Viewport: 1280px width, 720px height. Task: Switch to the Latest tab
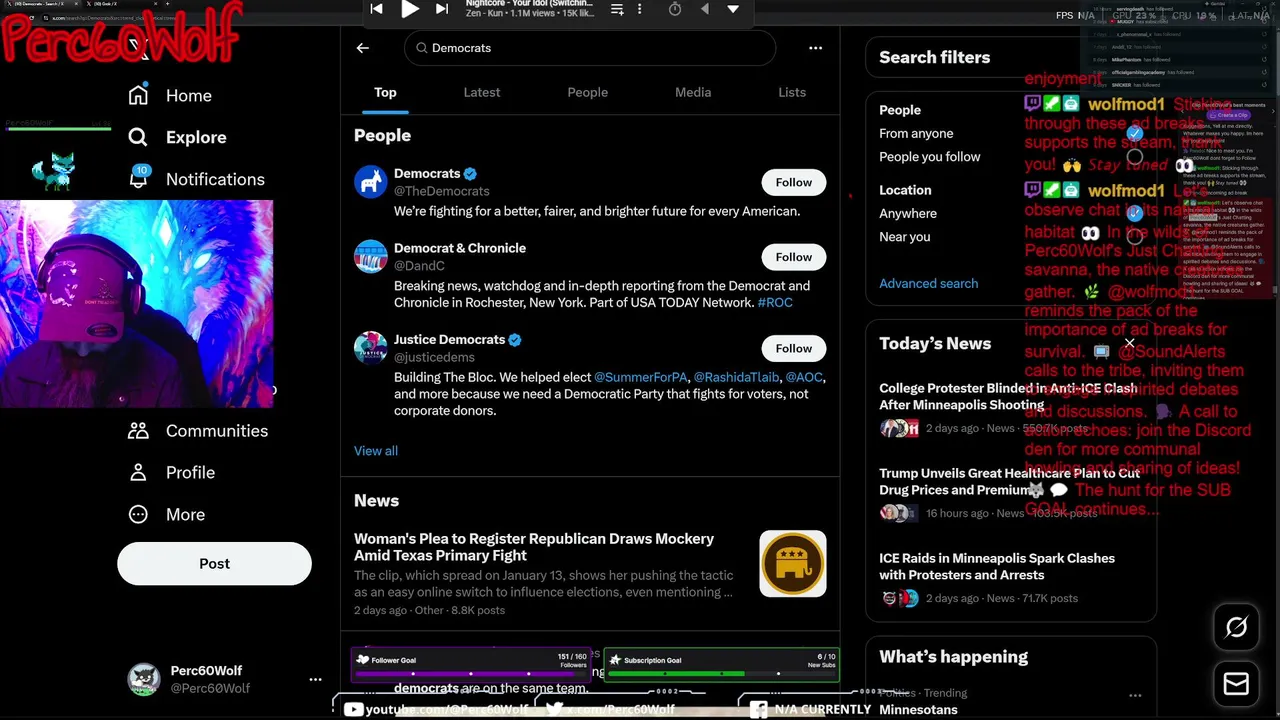[481, 92]
